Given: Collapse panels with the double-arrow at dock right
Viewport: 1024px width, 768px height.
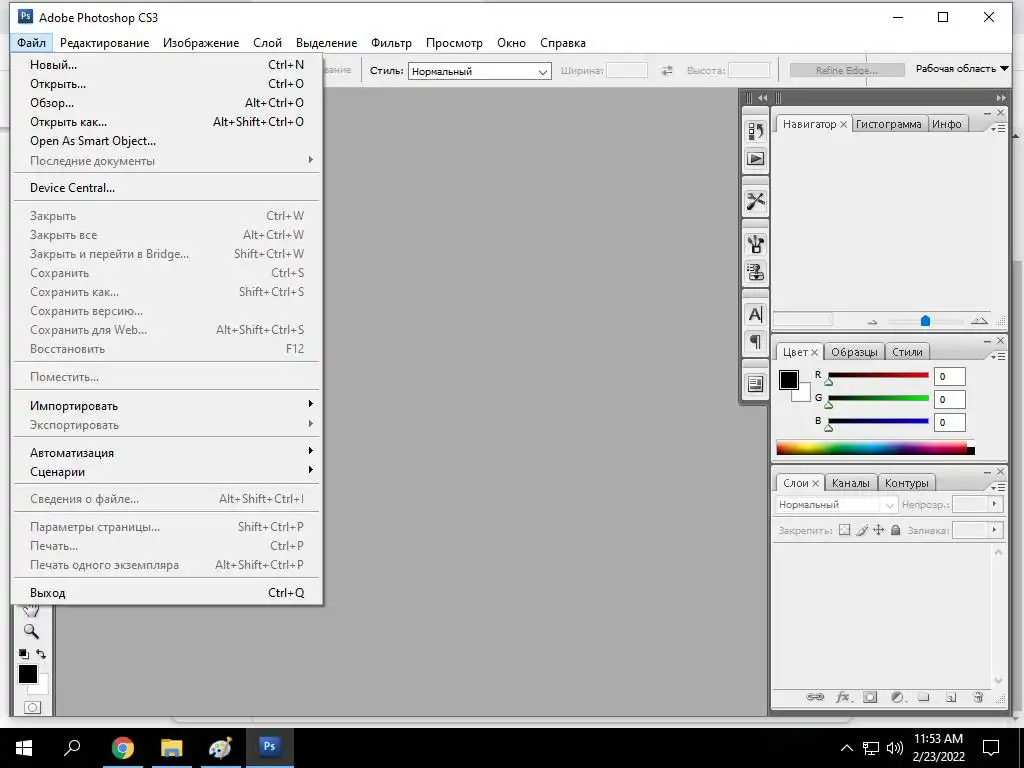Looking at the screenshot, I should [1000, 97].
